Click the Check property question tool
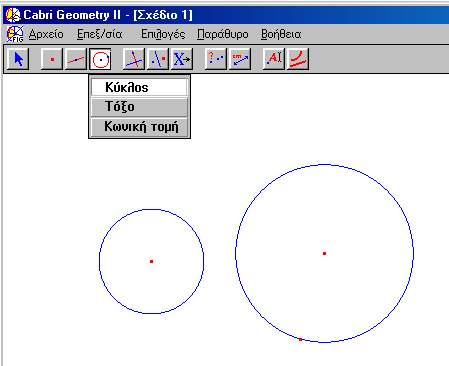 coord(216,59)
